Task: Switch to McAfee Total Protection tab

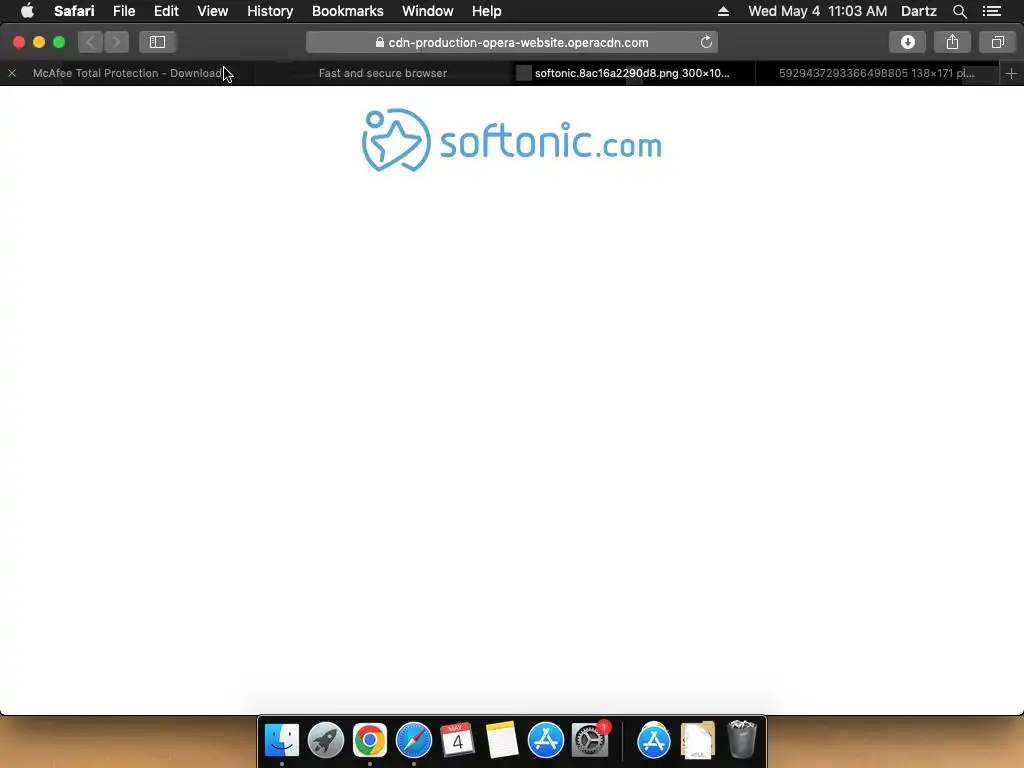Action: 128,73
